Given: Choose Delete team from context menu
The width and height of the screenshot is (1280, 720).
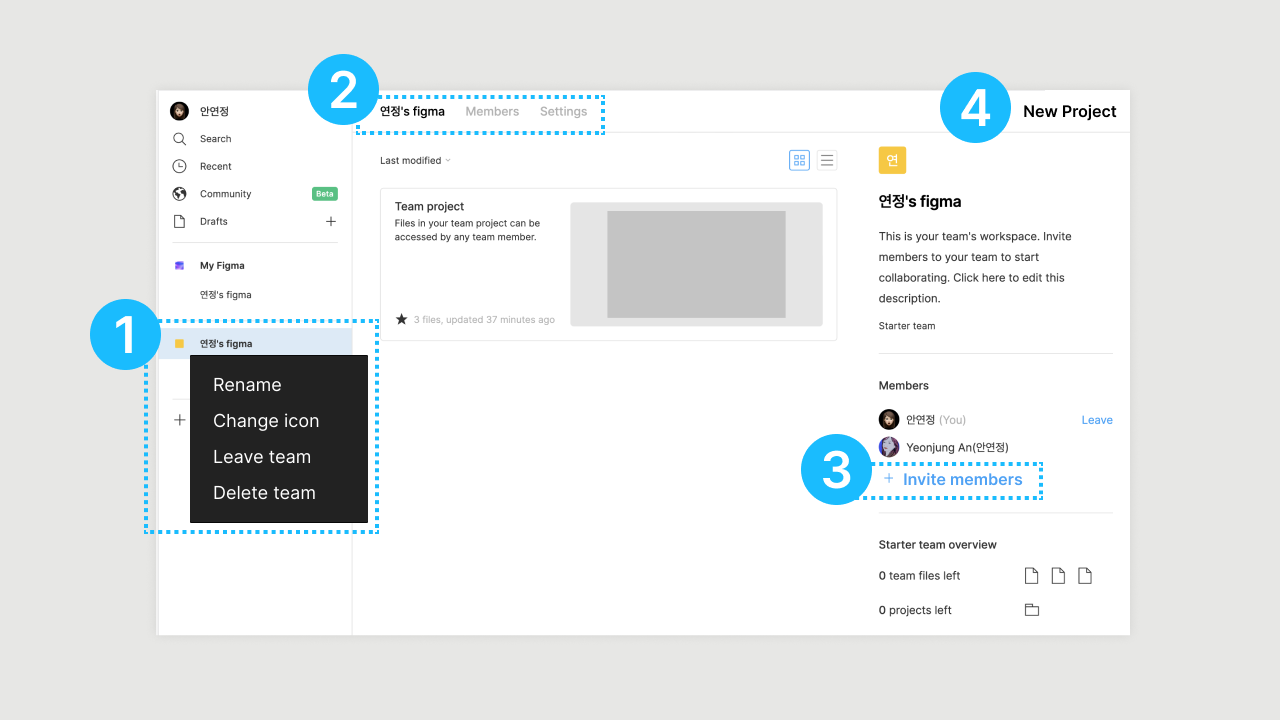Looking at the screenshot, I should pyautogui.click(x=264, y=493).
